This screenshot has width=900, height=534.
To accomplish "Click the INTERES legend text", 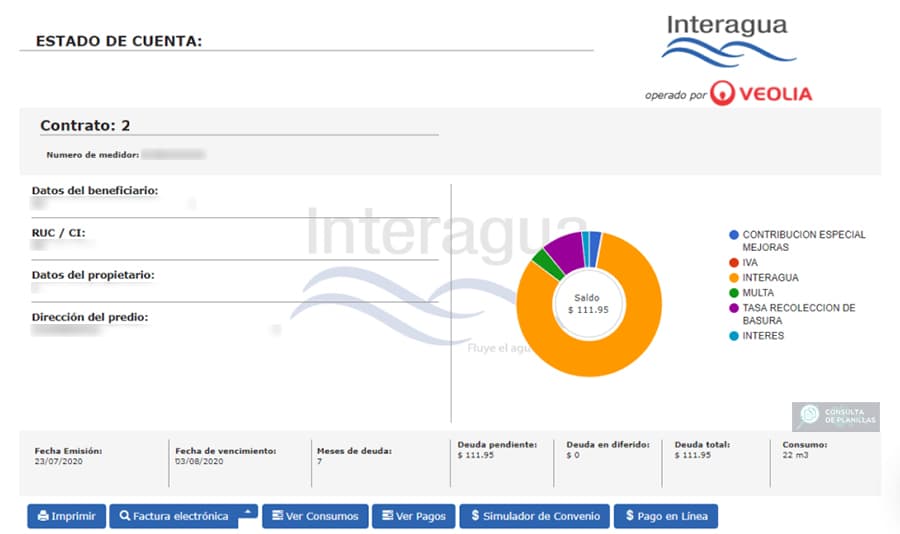I will click(x=763, y=336).
